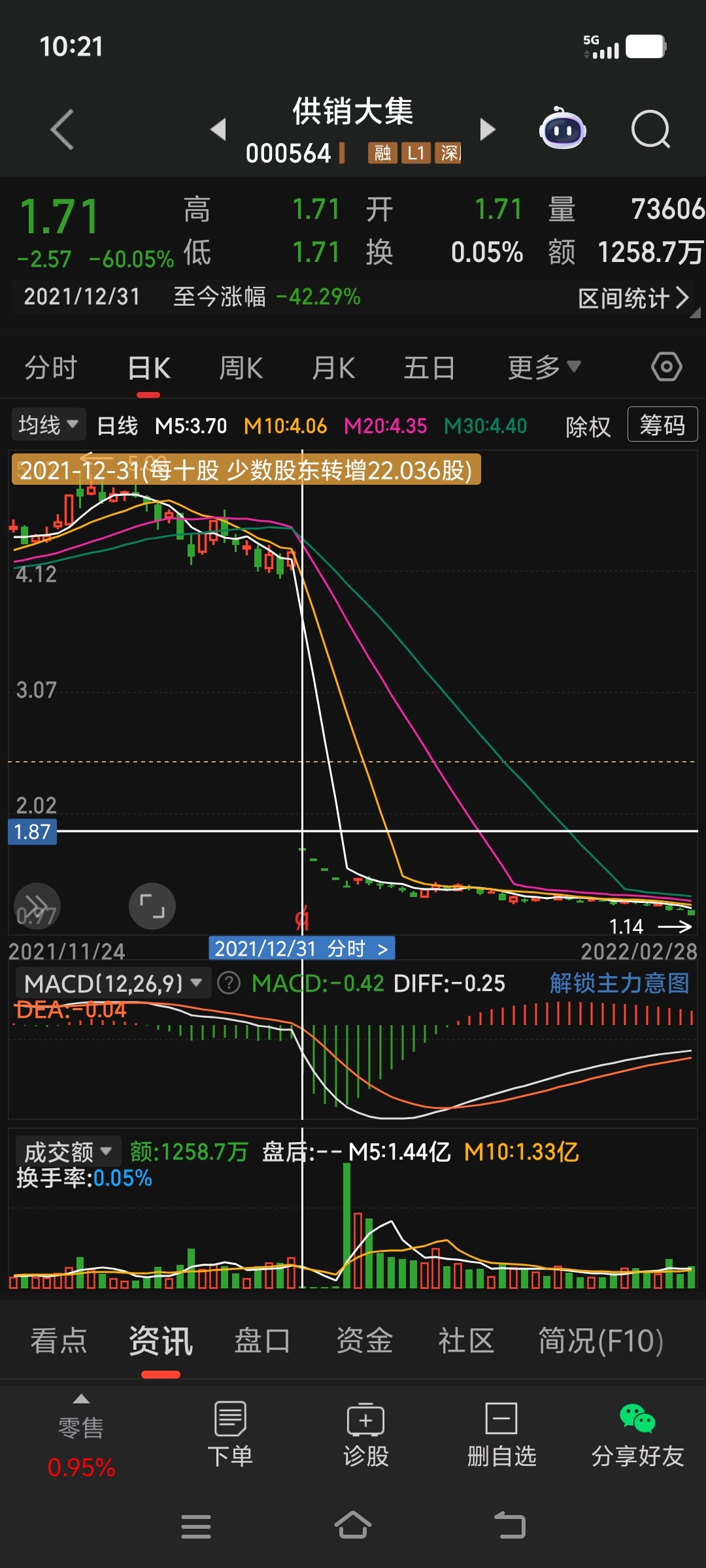
Task: Open 2021/12/31 分时 intraday link
Action: click(302, 948)
